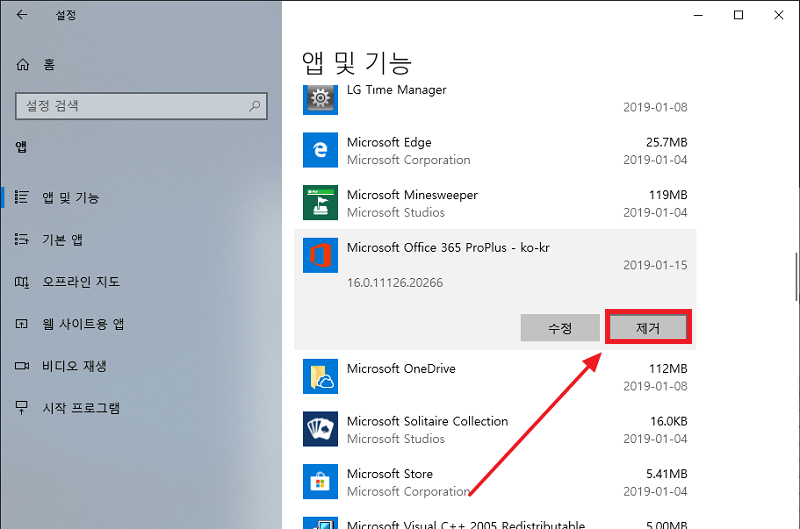Open 앱 및 기능 in the sidebar
Image resolution: width=800 pixels, height=529 pixels.
[70, 197]
